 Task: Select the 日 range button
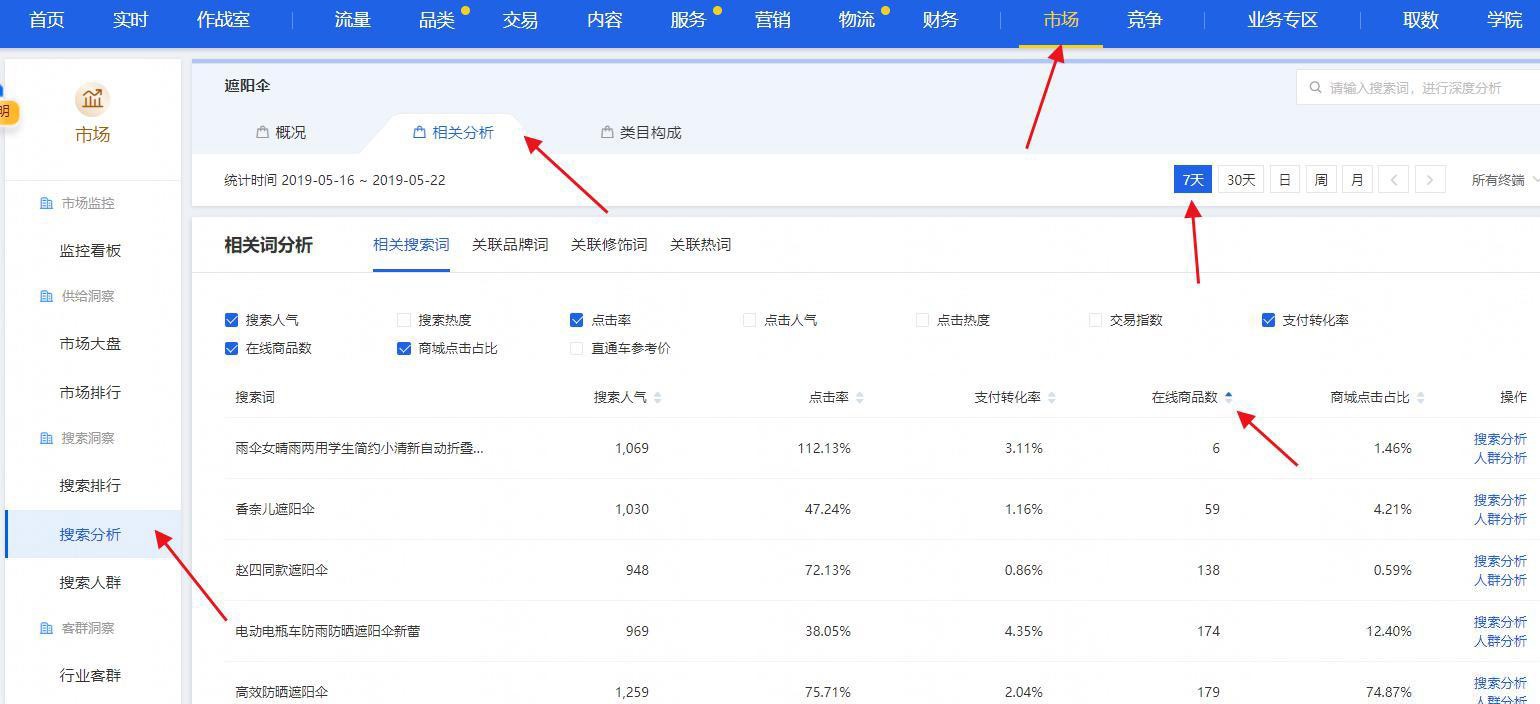[1285, 180]
